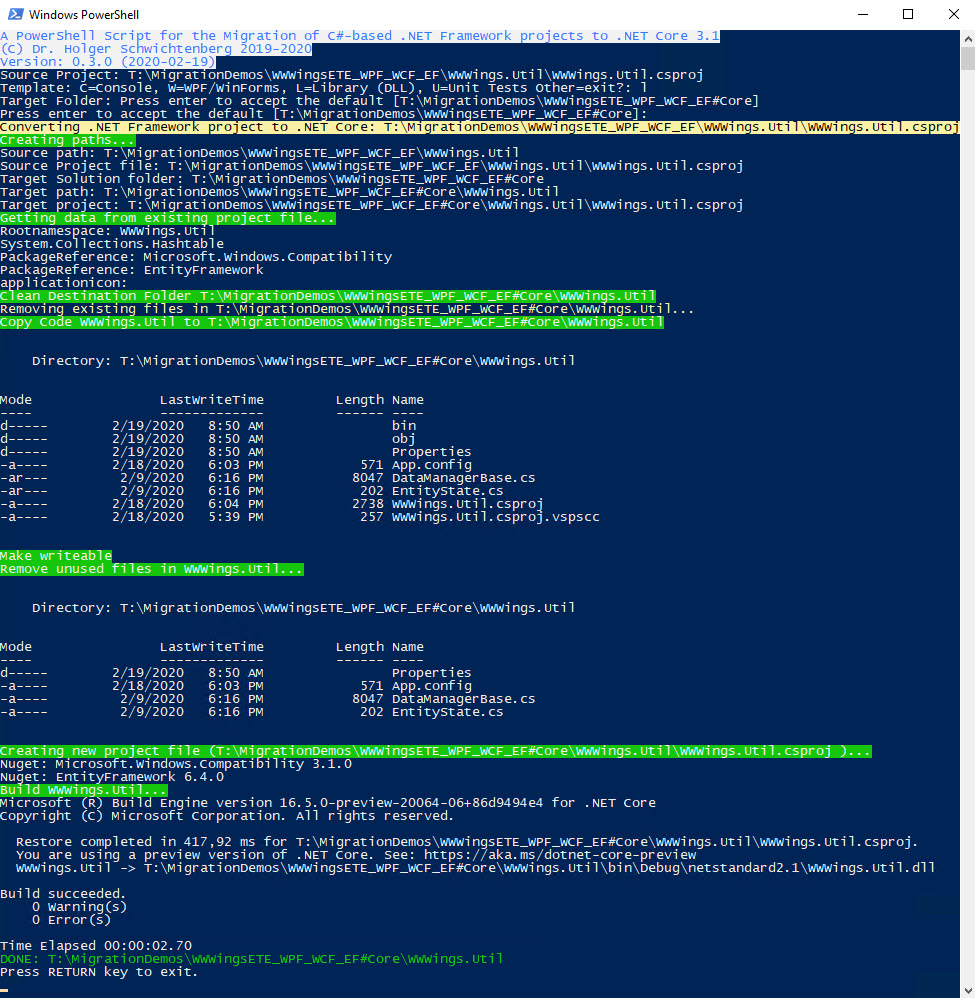This screenshot has height=998, width=975.
Task: Click the green 'Creating new project file' line
Action: tap(435, 751)
